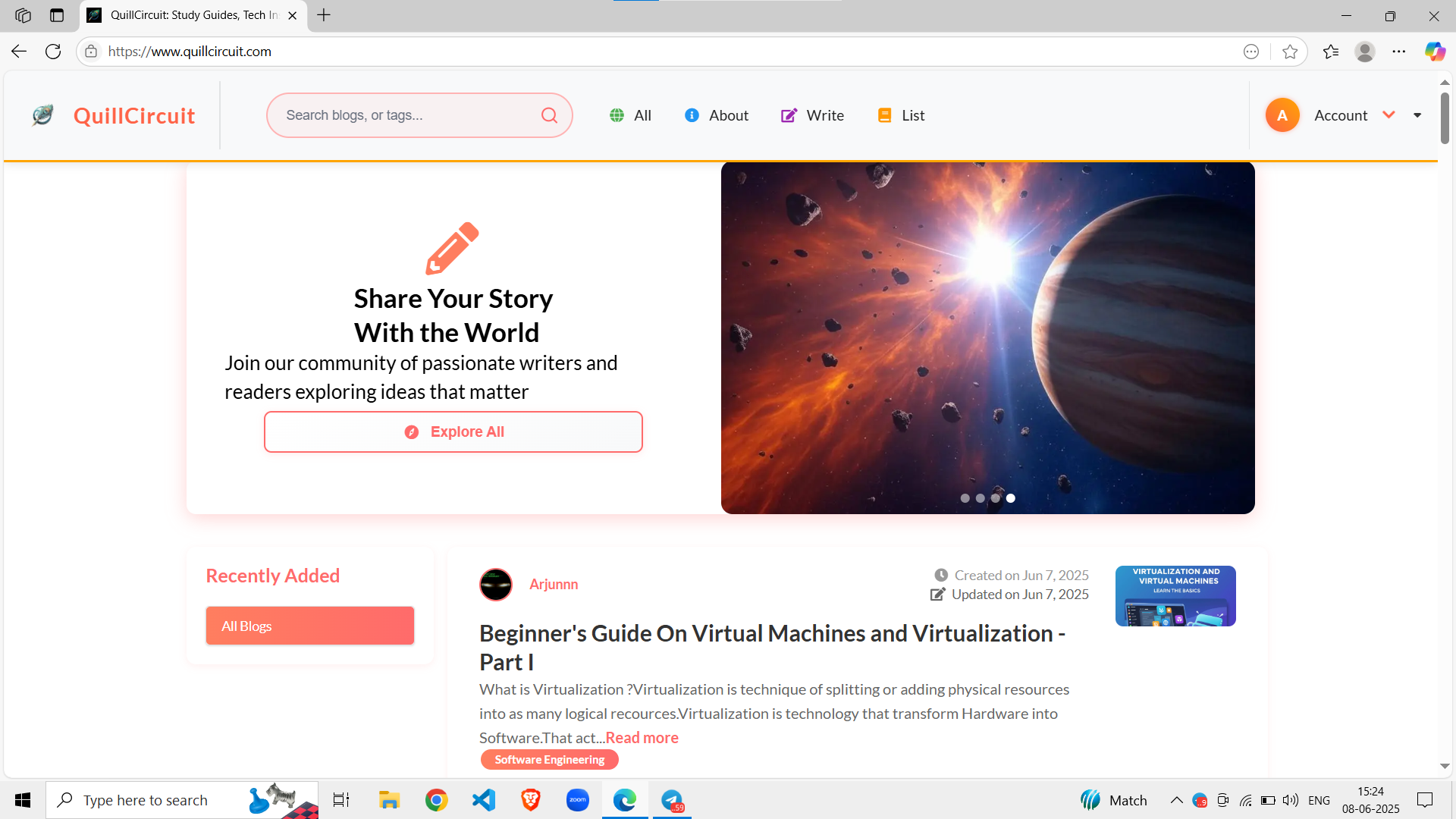
Task: Follow the Read more link
Action: [642, 738]
